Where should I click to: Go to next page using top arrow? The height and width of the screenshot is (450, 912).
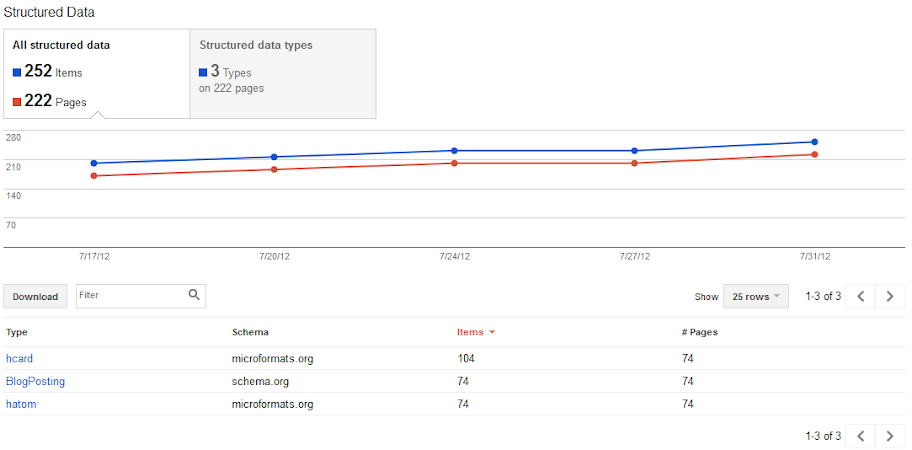pyautogui.click(x=889, y=296)
